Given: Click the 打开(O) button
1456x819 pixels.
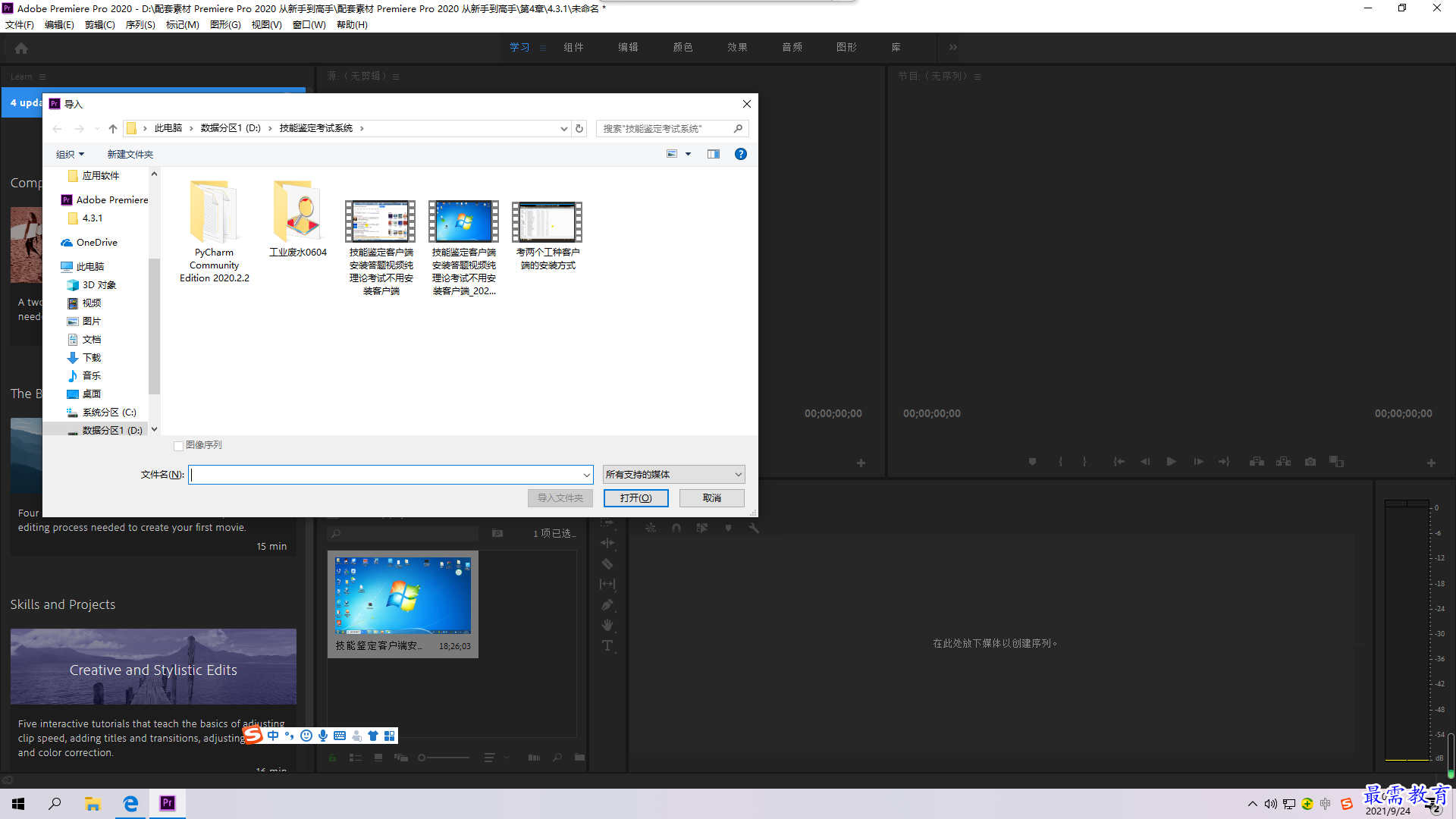Looking at the screenshot, I should point(635,498).
